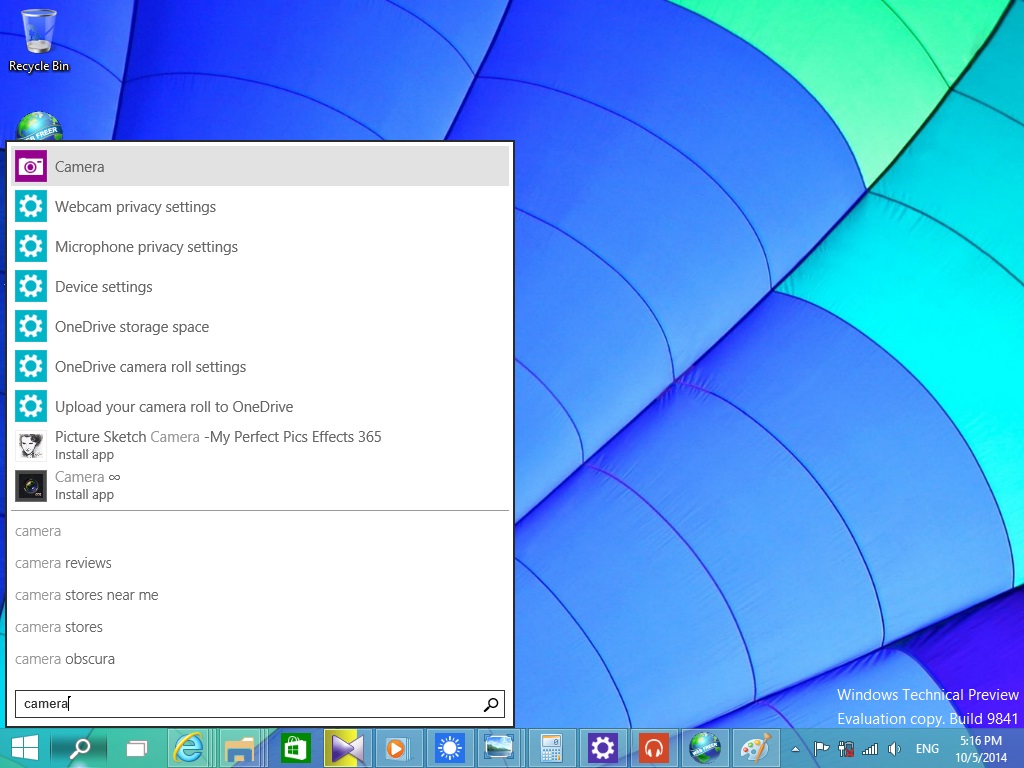Open the Music headphones app on taskbar
Image resolution: width=1024 pixels, height=768 pixels.
point(654,748)
